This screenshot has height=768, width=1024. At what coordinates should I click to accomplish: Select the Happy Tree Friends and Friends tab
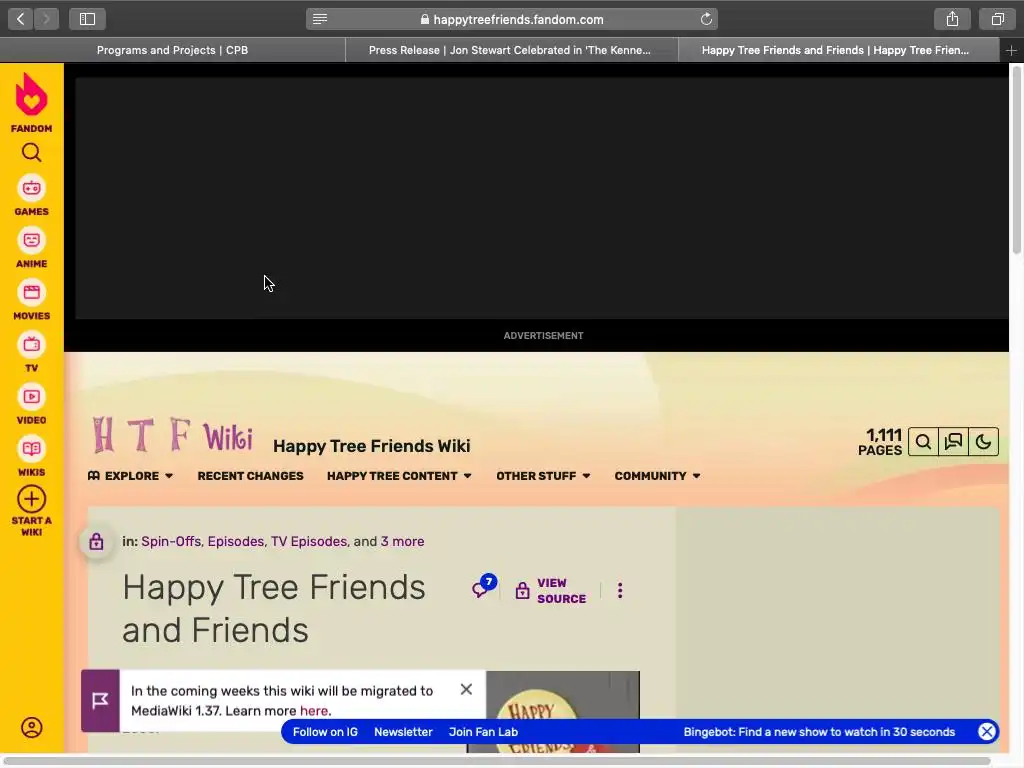(x=839, y=50)
